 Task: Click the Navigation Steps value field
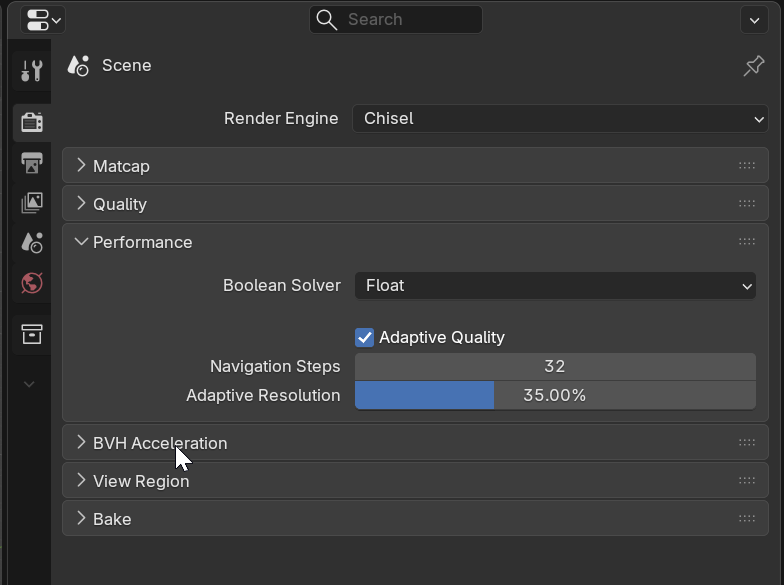555,367
